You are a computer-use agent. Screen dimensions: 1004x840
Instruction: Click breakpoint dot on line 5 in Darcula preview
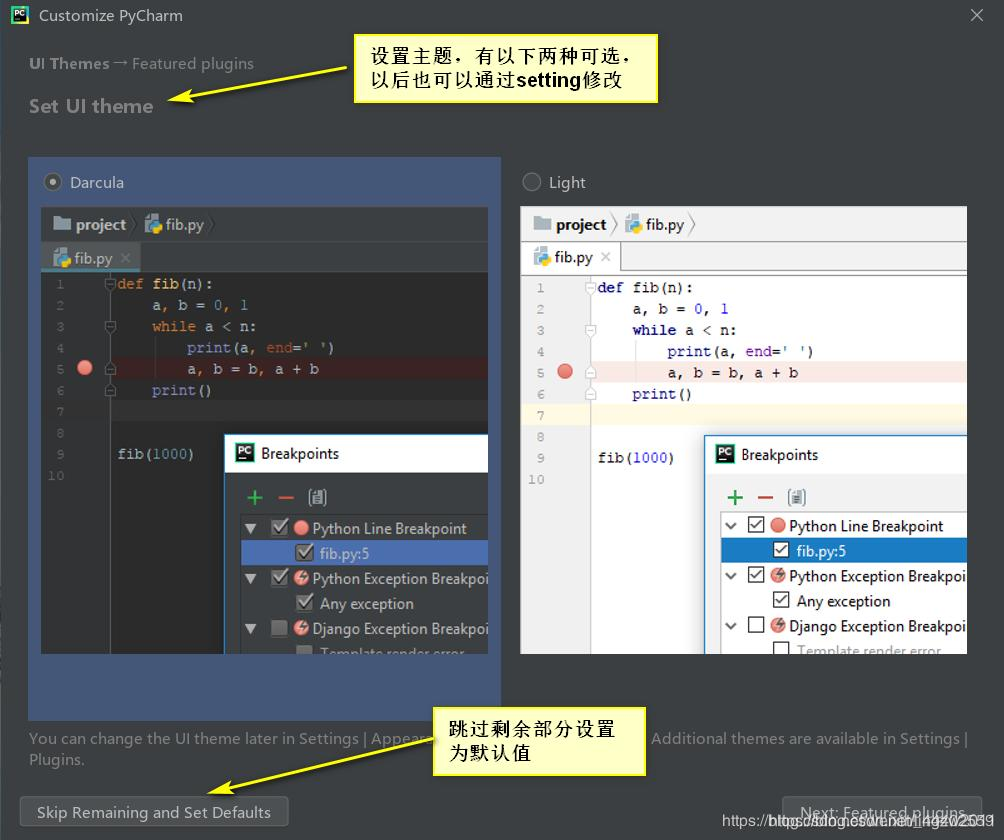(85, 368)
